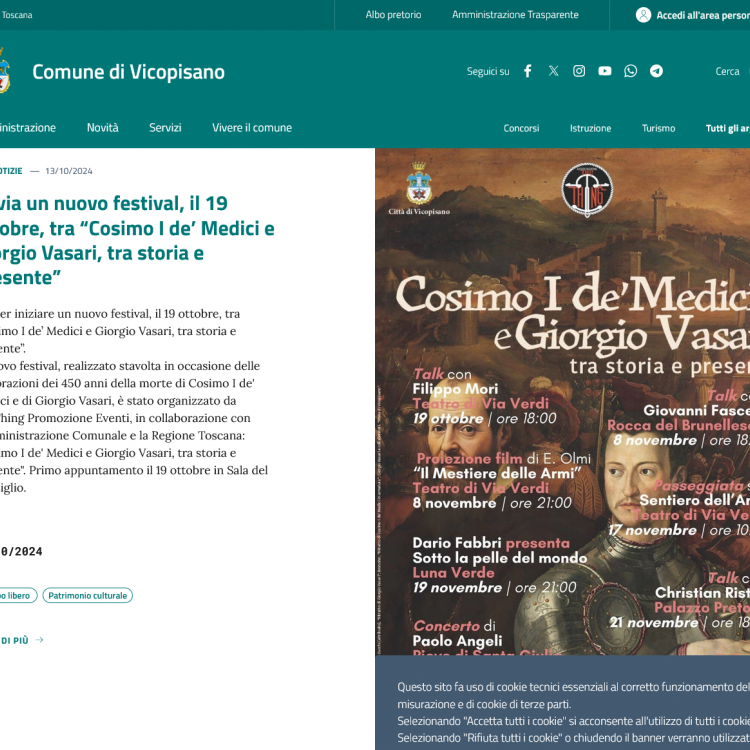Open the Servizi menu item
The height and width of the screenshot is (750, 750).
pos(165,128)
